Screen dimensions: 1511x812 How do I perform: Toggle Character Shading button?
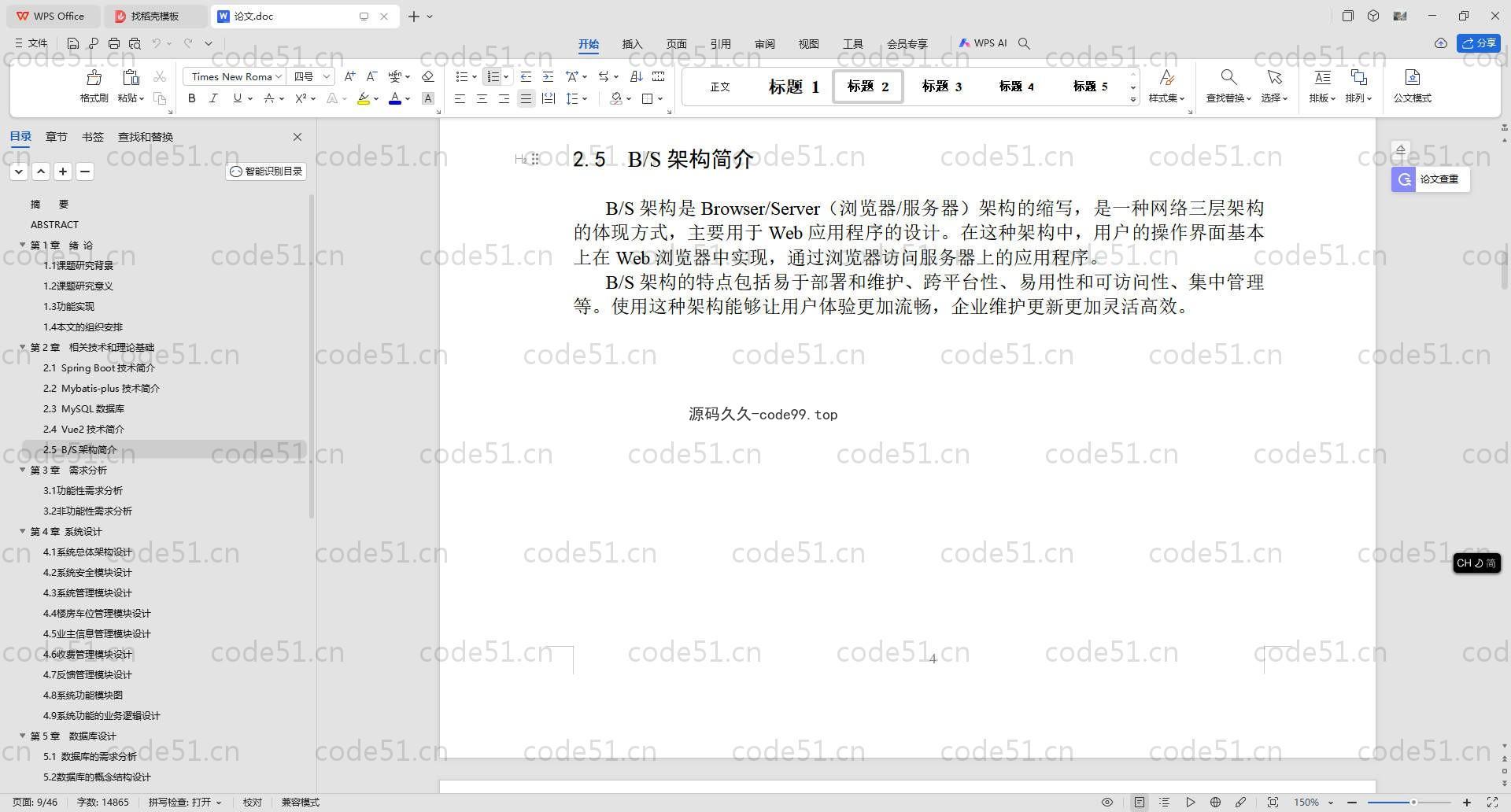tap(428, 98)
